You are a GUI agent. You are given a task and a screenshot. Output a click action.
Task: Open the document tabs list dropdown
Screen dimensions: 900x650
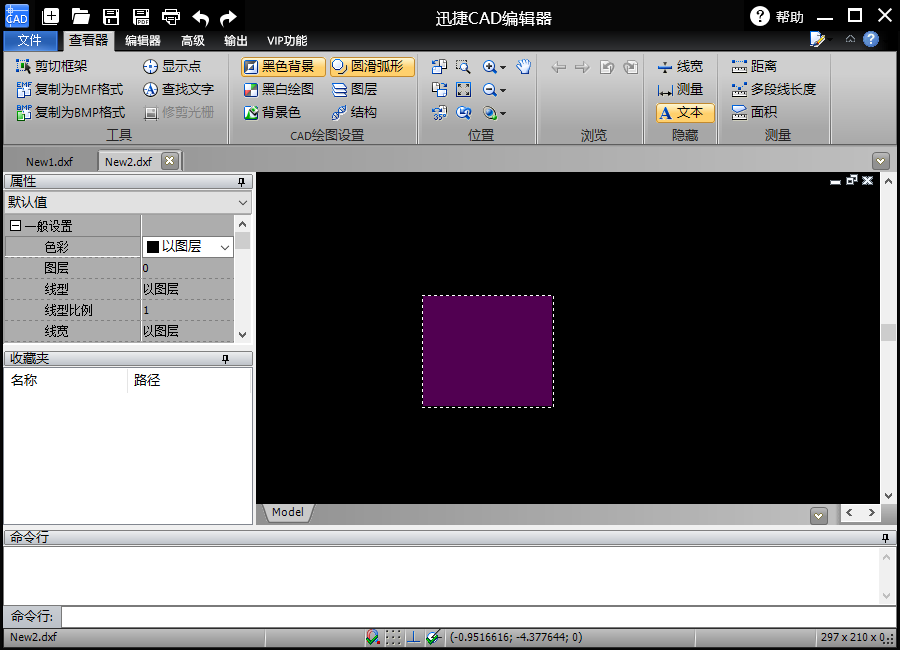tap(880, 161)
